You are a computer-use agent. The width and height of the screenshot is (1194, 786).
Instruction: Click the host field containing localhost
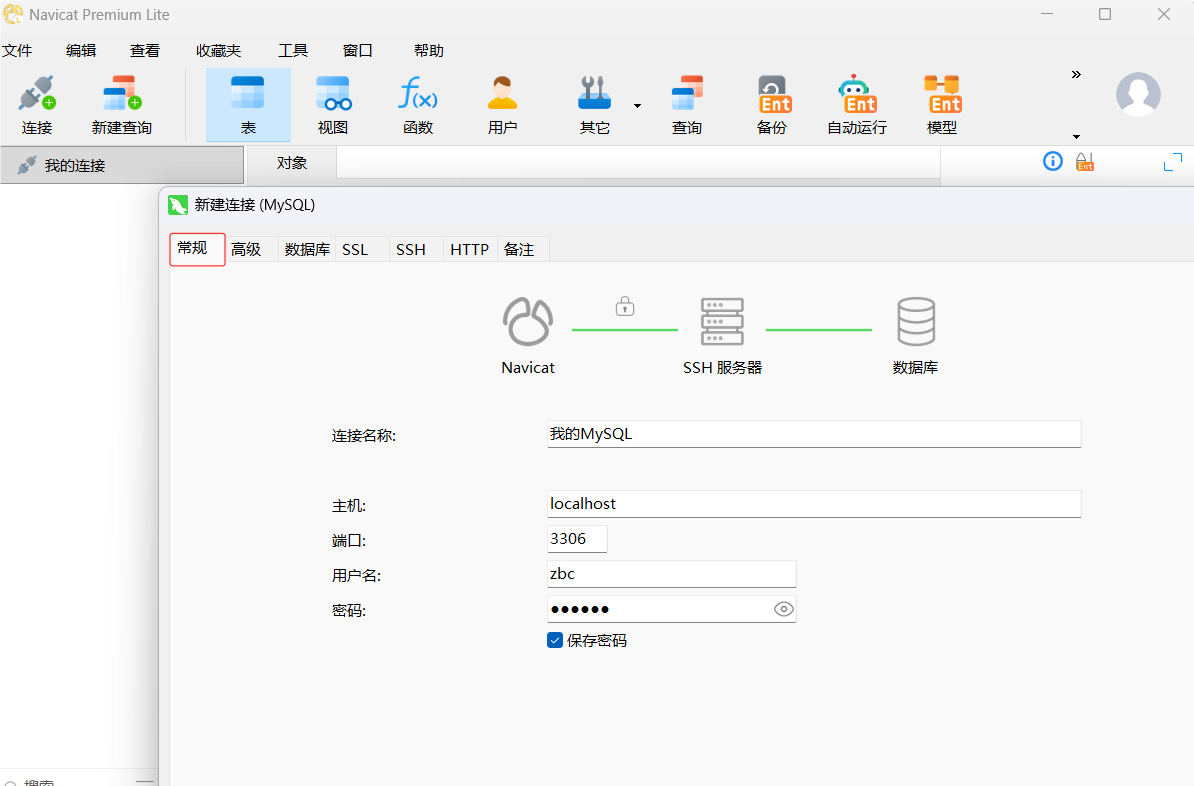point(814,504)
